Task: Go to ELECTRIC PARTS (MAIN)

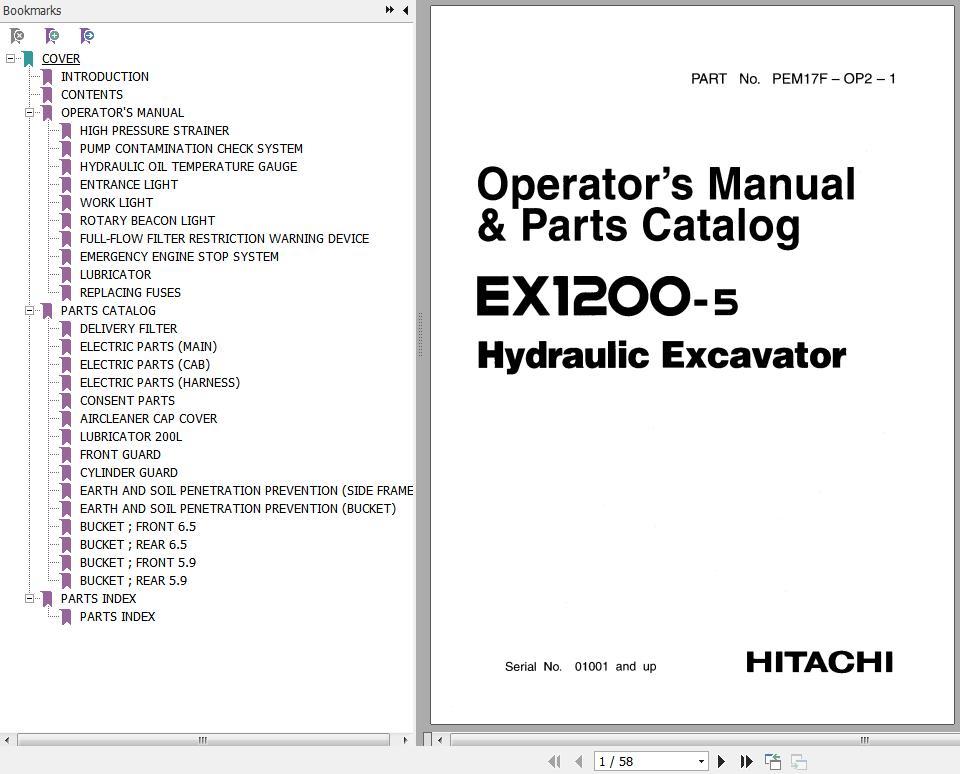Action: click(149, 347)
